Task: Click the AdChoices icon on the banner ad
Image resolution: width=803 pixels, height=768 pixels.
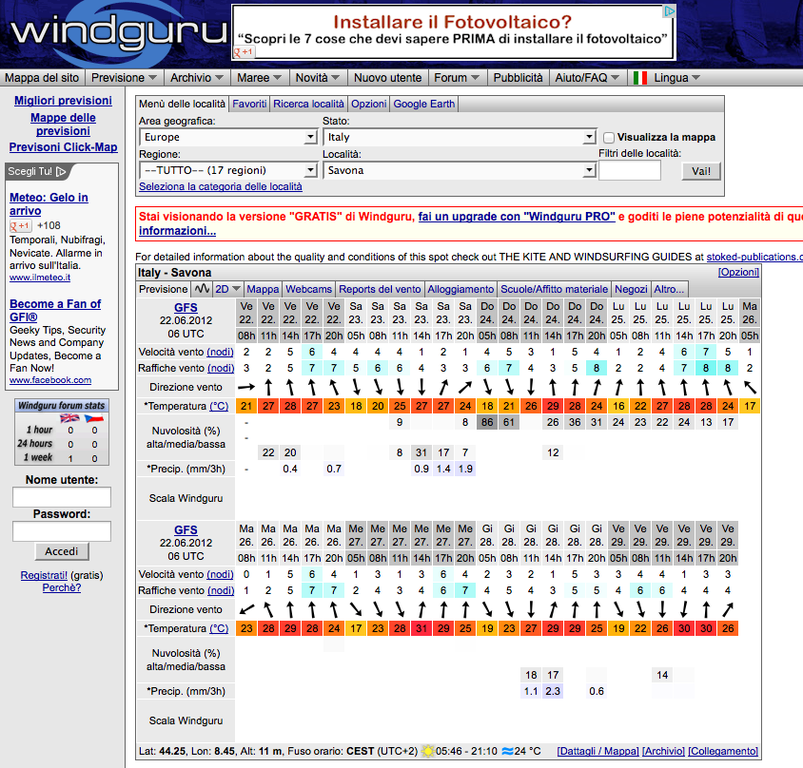Action: (x=668, y=12)
